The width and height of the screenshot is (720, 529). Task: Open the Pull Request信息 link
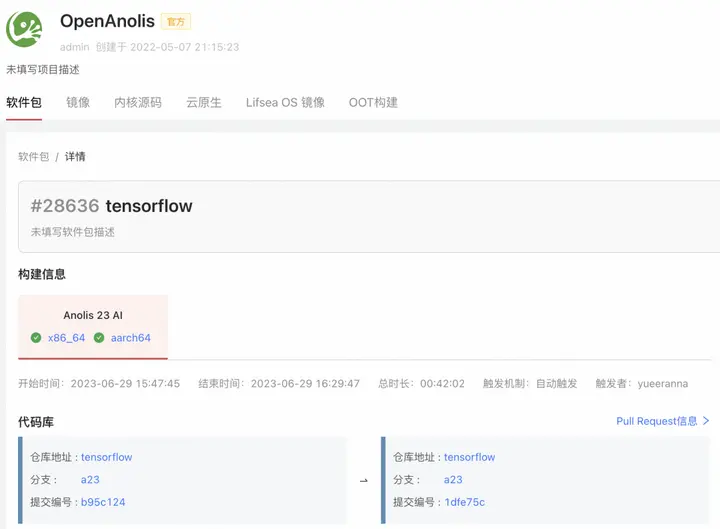[x=657, y=421]
